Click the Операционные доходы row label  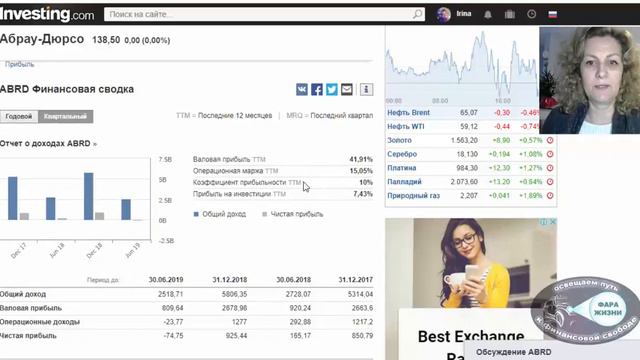click(x=40, y=322)
